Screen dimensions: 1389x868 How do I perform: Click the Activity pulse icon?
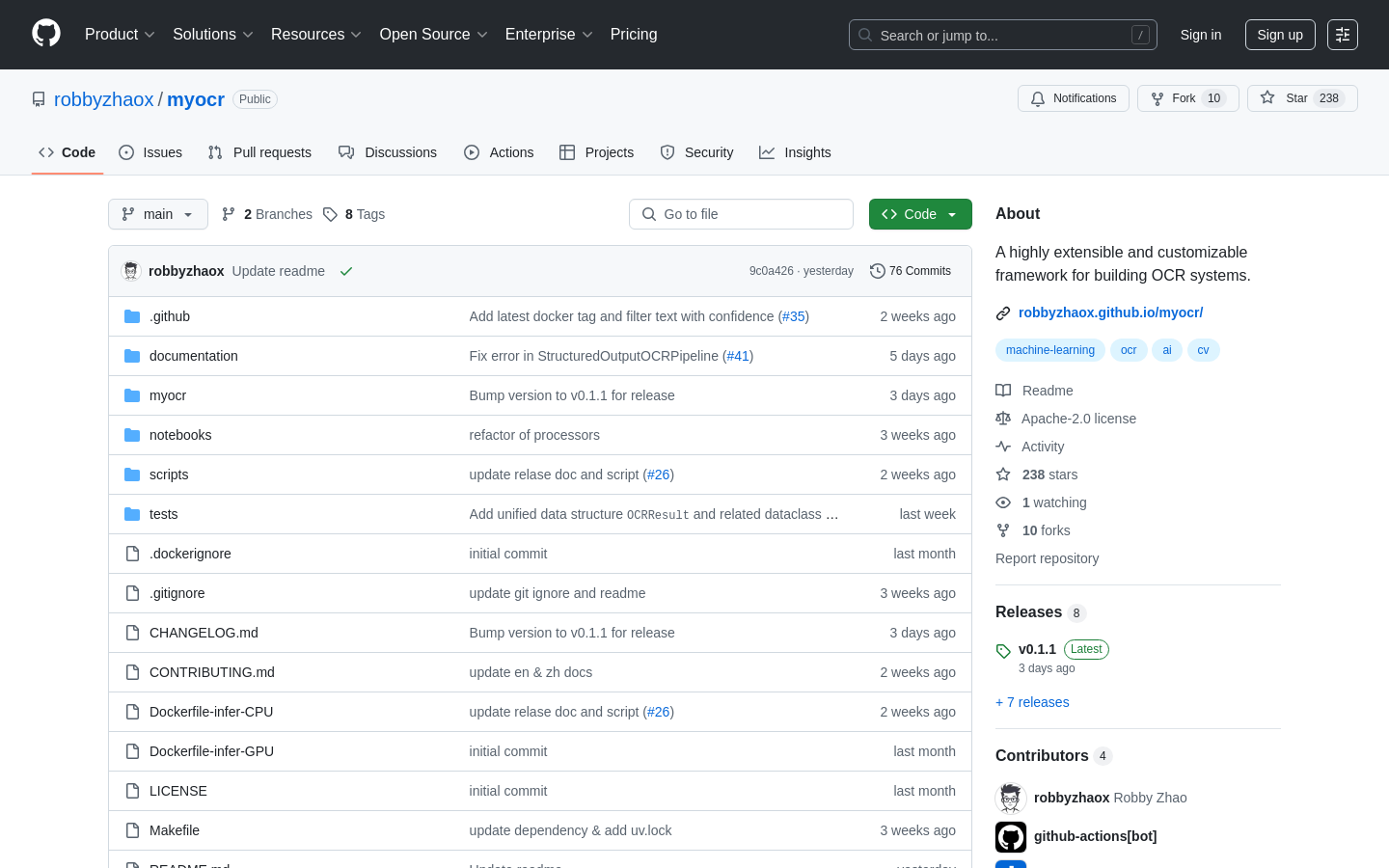pyautogui.click(x=1003, y=447)
